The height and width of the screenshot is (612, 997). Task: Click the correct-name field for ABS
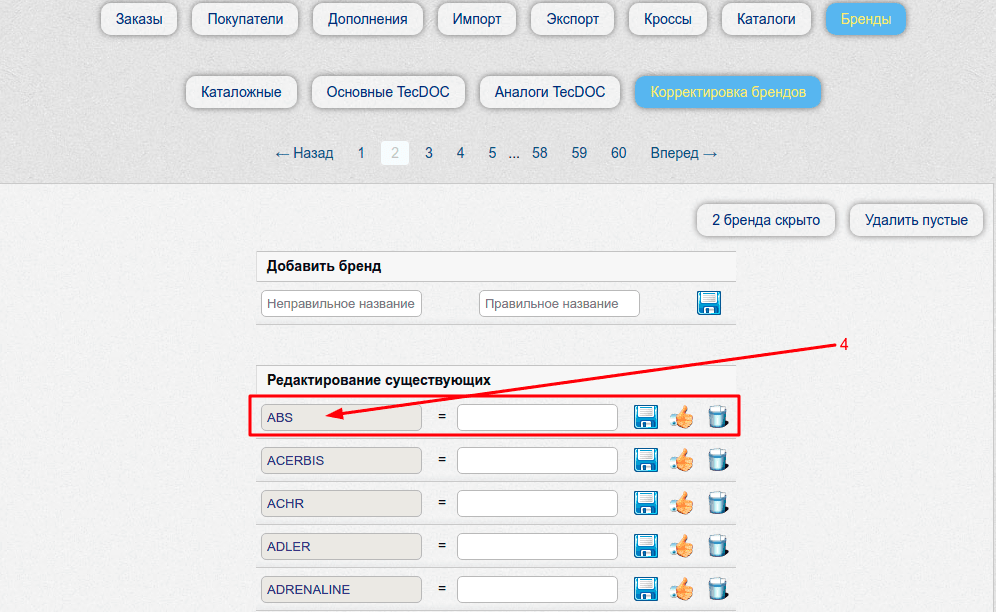click(x=537, y=418)
